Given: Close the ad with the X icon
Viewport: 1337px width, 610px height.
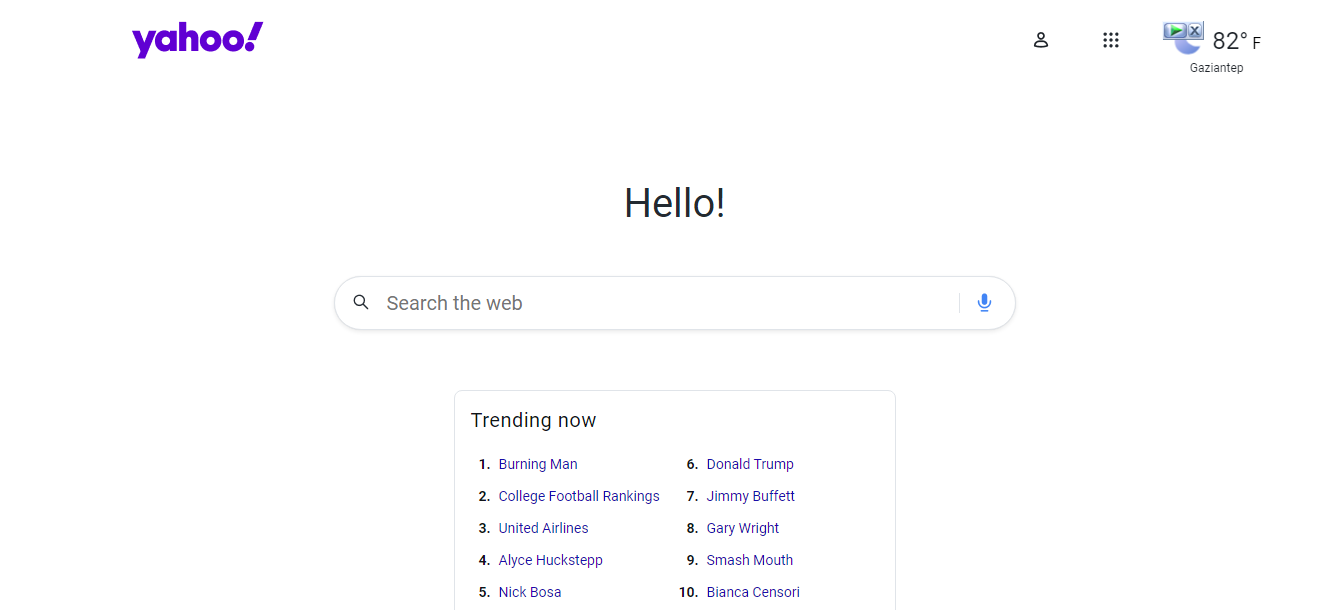Looking at the screenshot, I should click(x=1195, y=31).
